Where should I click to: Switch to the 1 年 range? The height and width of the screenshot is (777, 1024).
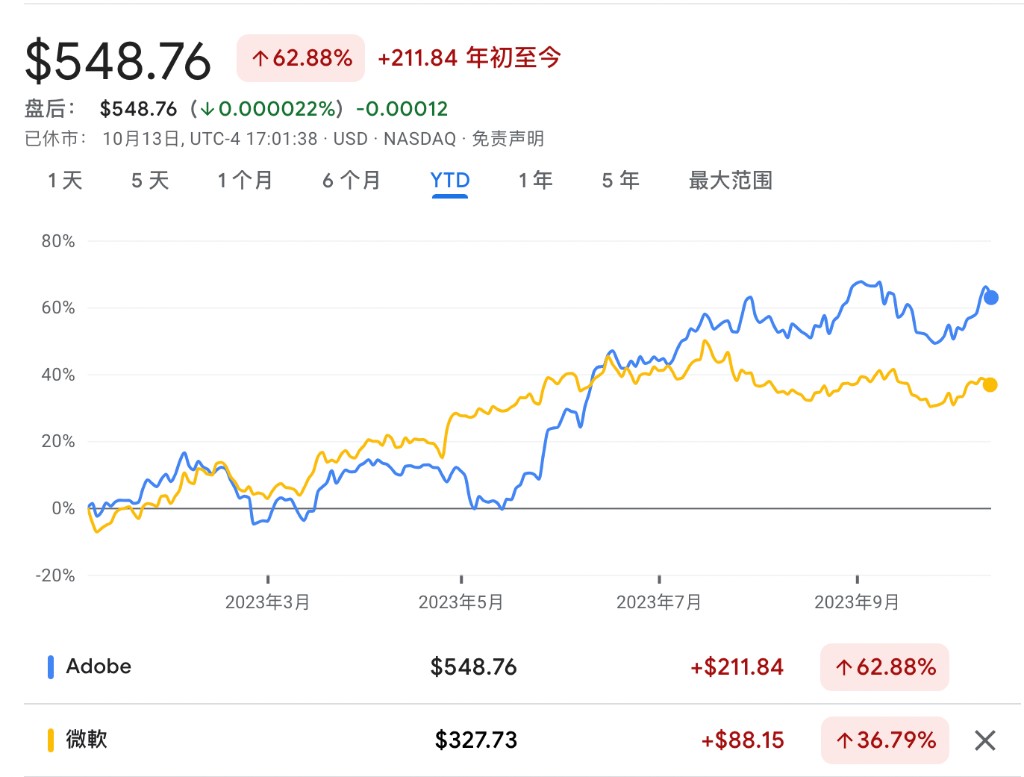535,181
